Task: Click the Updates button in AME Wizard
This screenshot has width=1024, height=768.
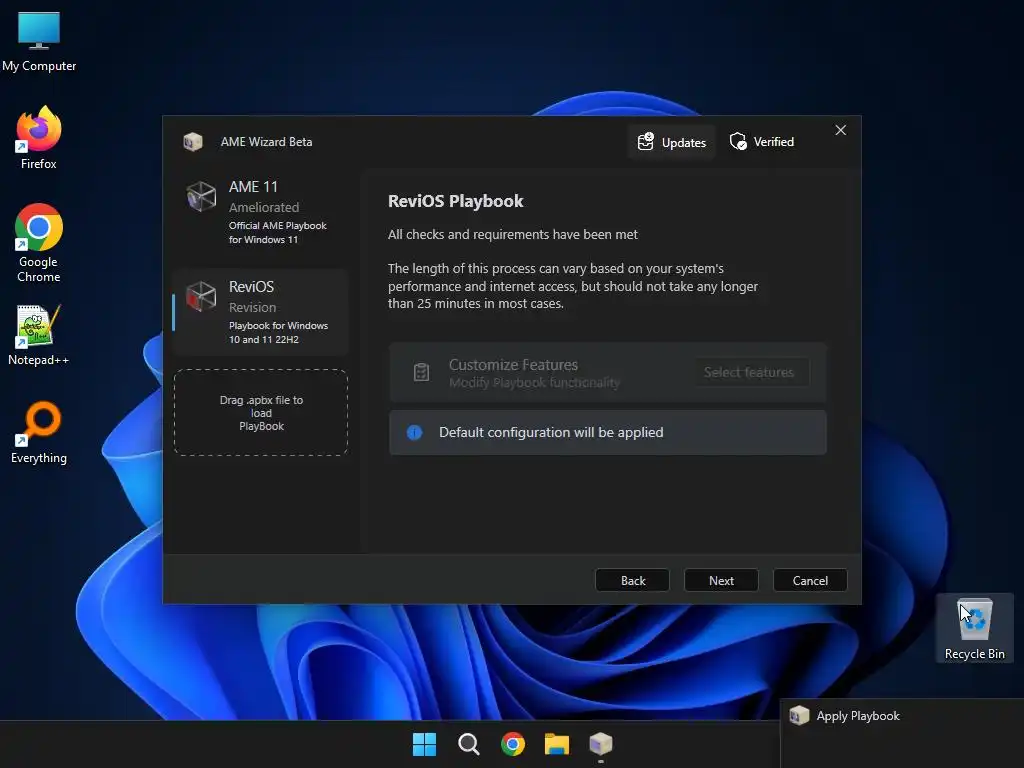Action: point(671,142)
